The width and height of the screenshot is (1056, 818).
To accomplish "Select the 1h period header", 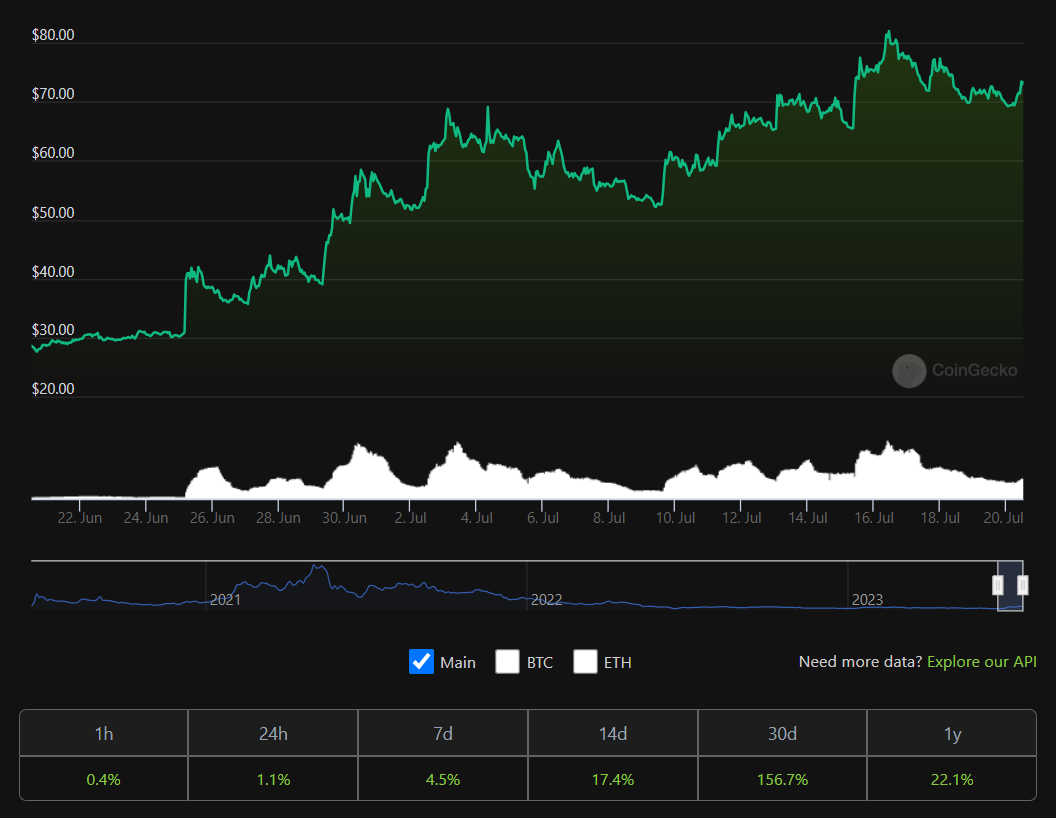I will tap(104, 733).
